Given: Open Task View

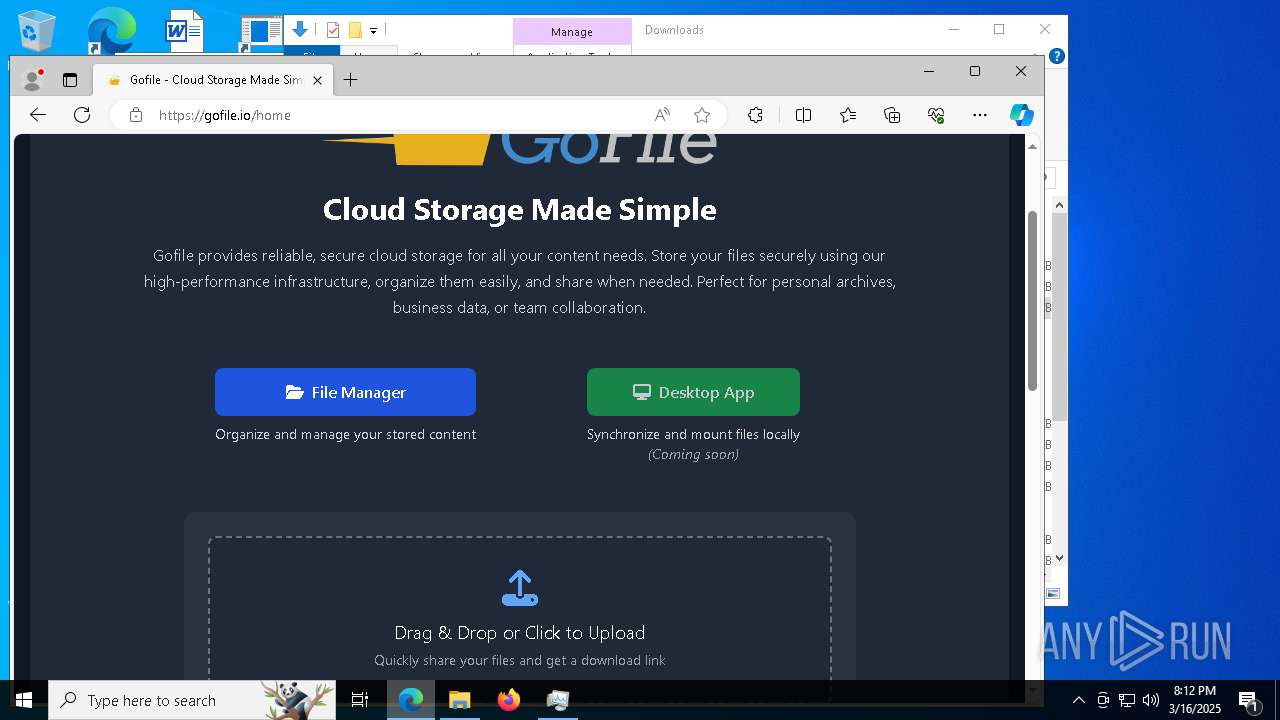Looking at the screenshot, I should [360, 700].
